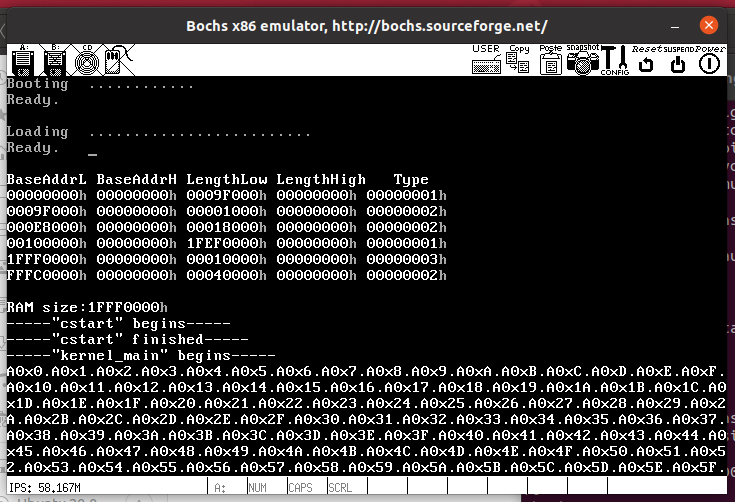Click the Paste clipboard icon
This screenshot has width=735, height=502.
[x=550, y=60]
